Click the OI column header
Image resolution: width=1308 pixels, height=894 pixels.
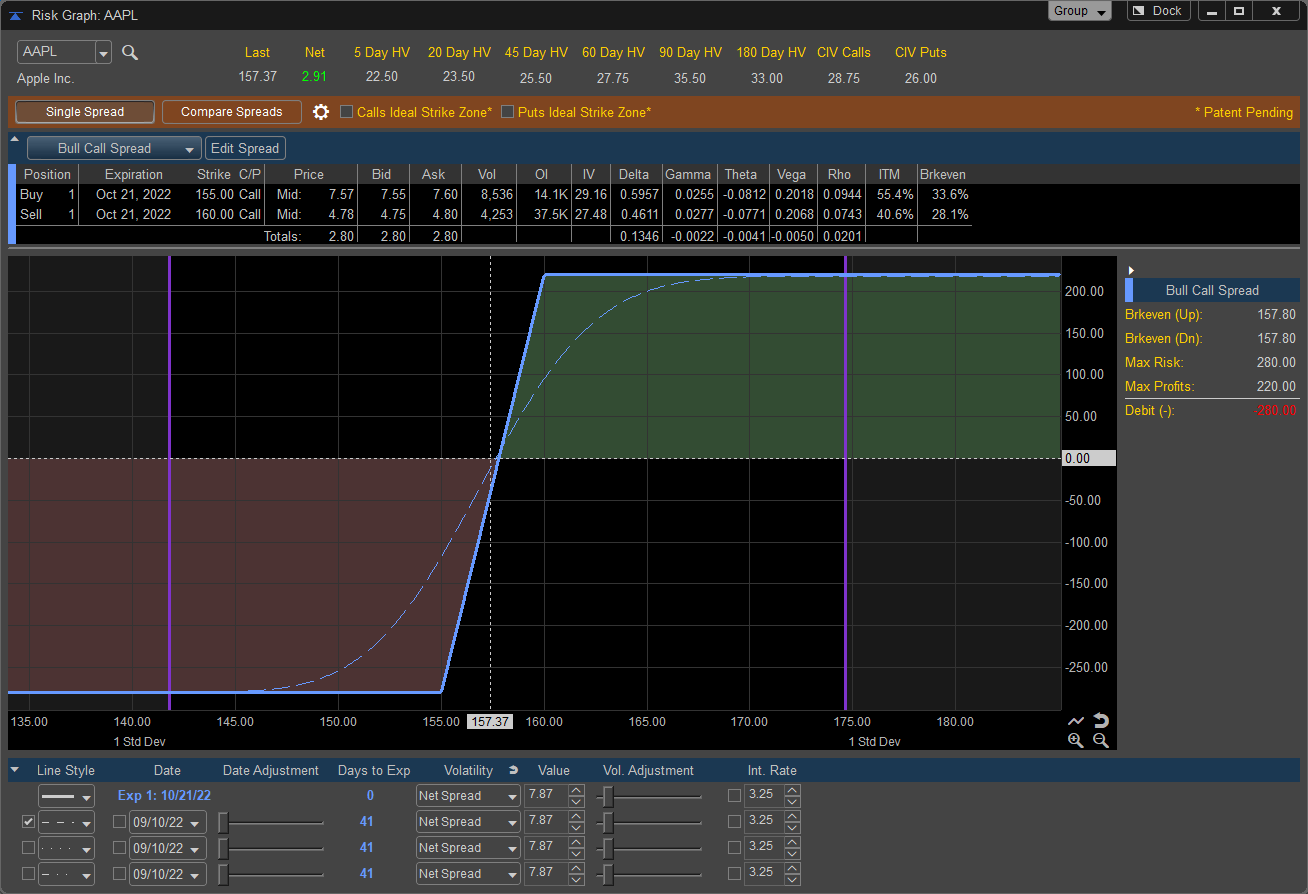tap(542, 174)
